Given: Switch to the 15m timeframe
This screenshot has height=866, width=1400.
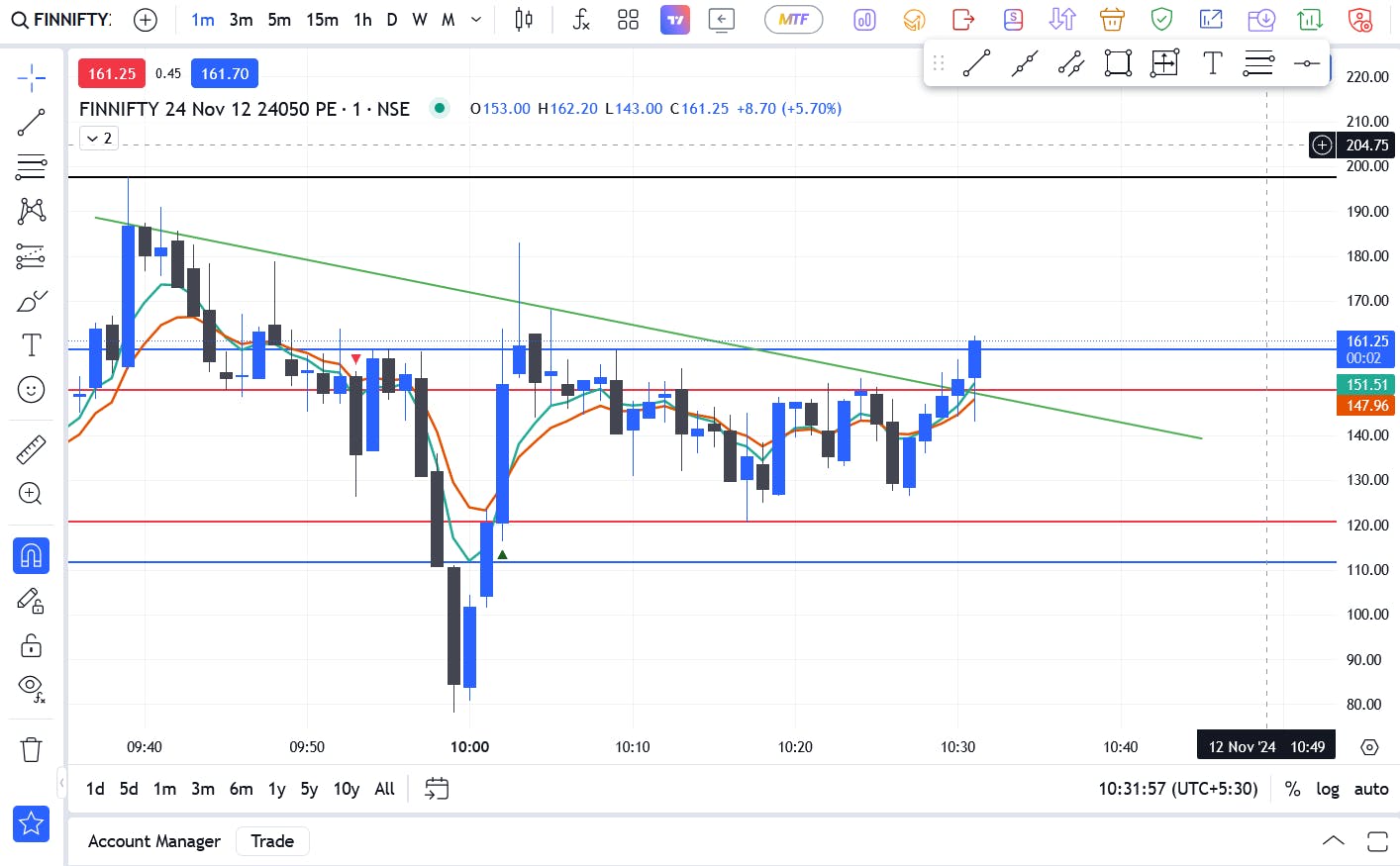Looking at the screenshot, I should (x=322, y=20).
